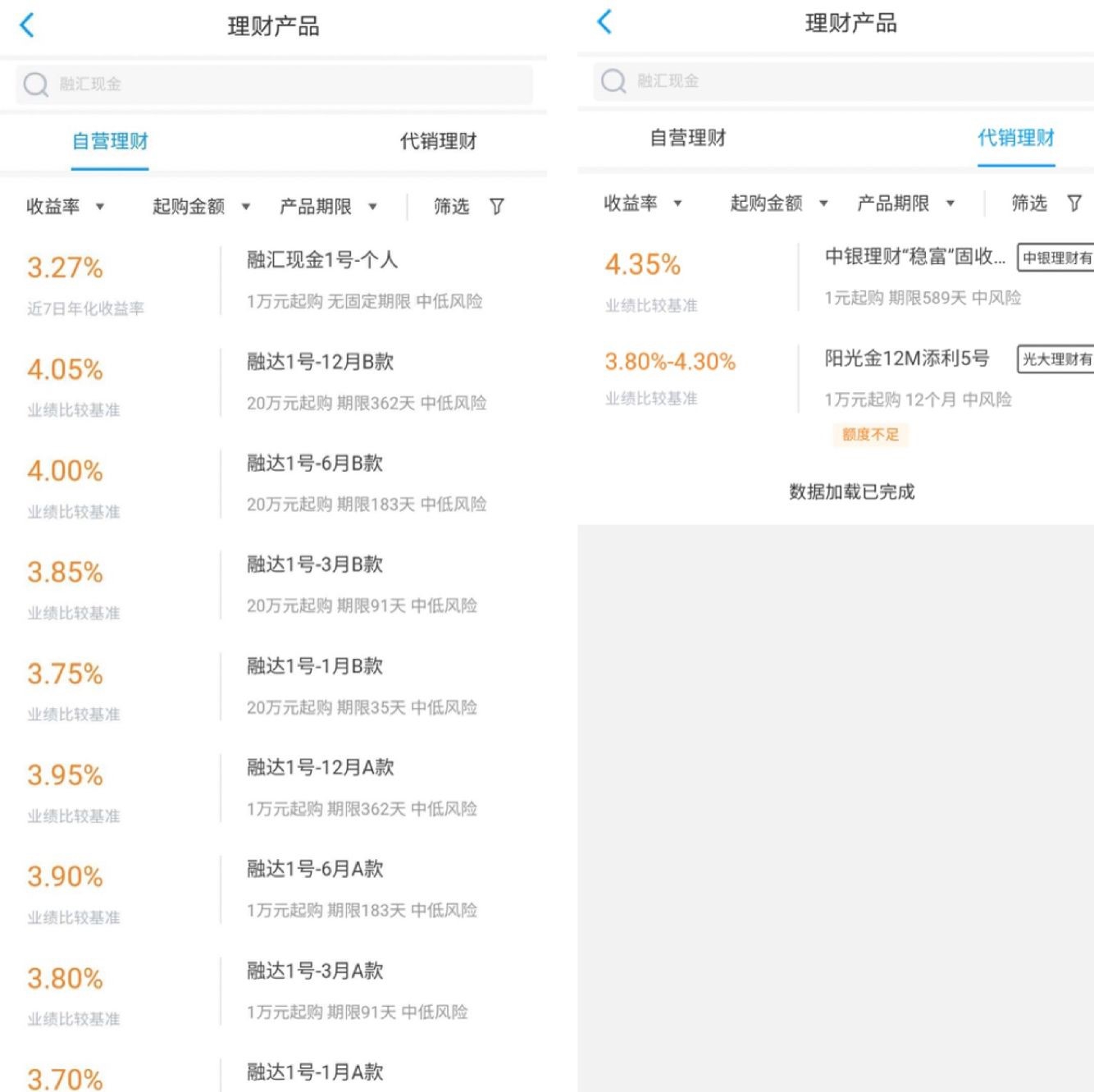Image resolution: width=1094 pixels, height=1092 pixels.
Task: Select 中银理财“稳富”固收 product at 4.35%
Action: click(x=914, y=258)
